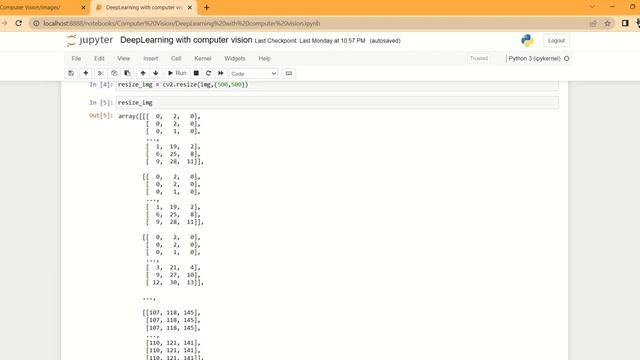Paste cells below icon

(127, 73)
